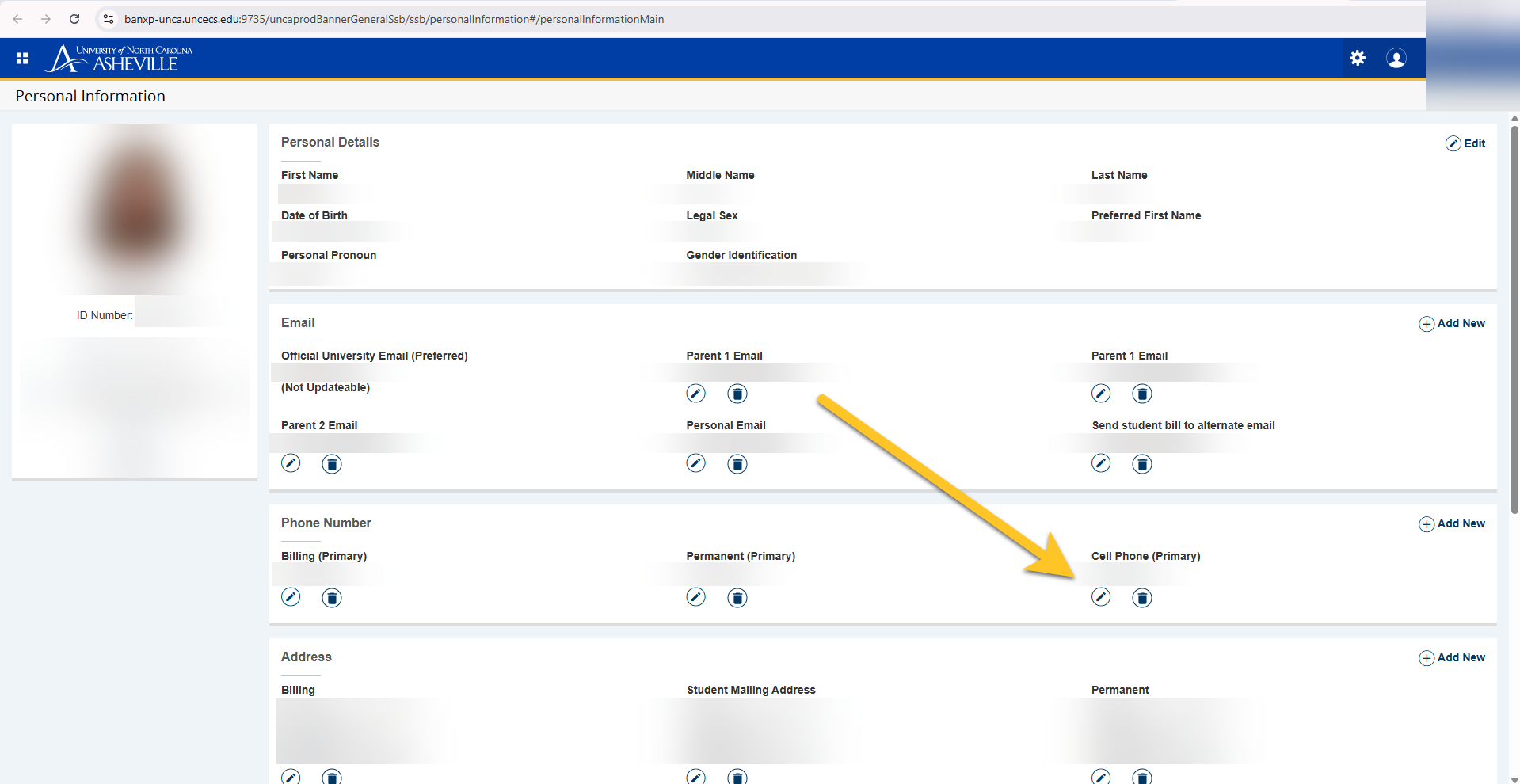1520x784 pixels.
Task: Delete the Permanent (Primary) phone number
Action: click(x=737, y=598)
